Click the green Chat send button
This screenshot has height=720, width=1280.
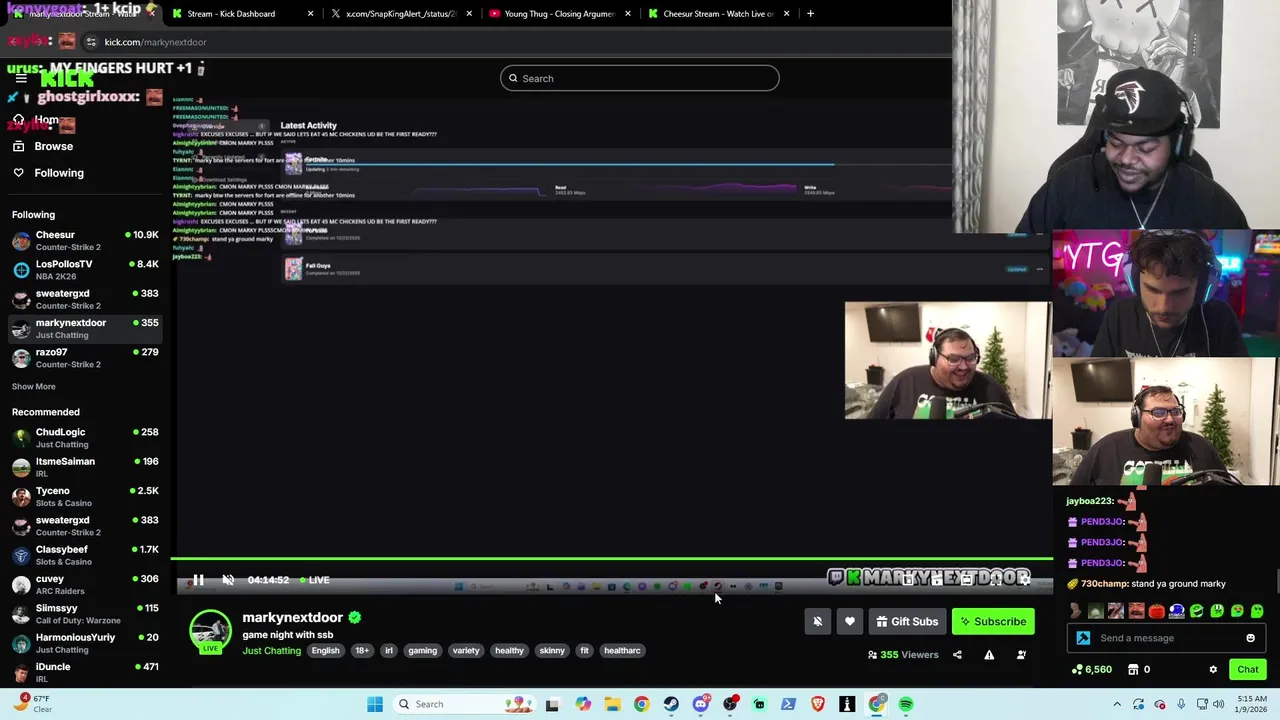pos(1248,670)
